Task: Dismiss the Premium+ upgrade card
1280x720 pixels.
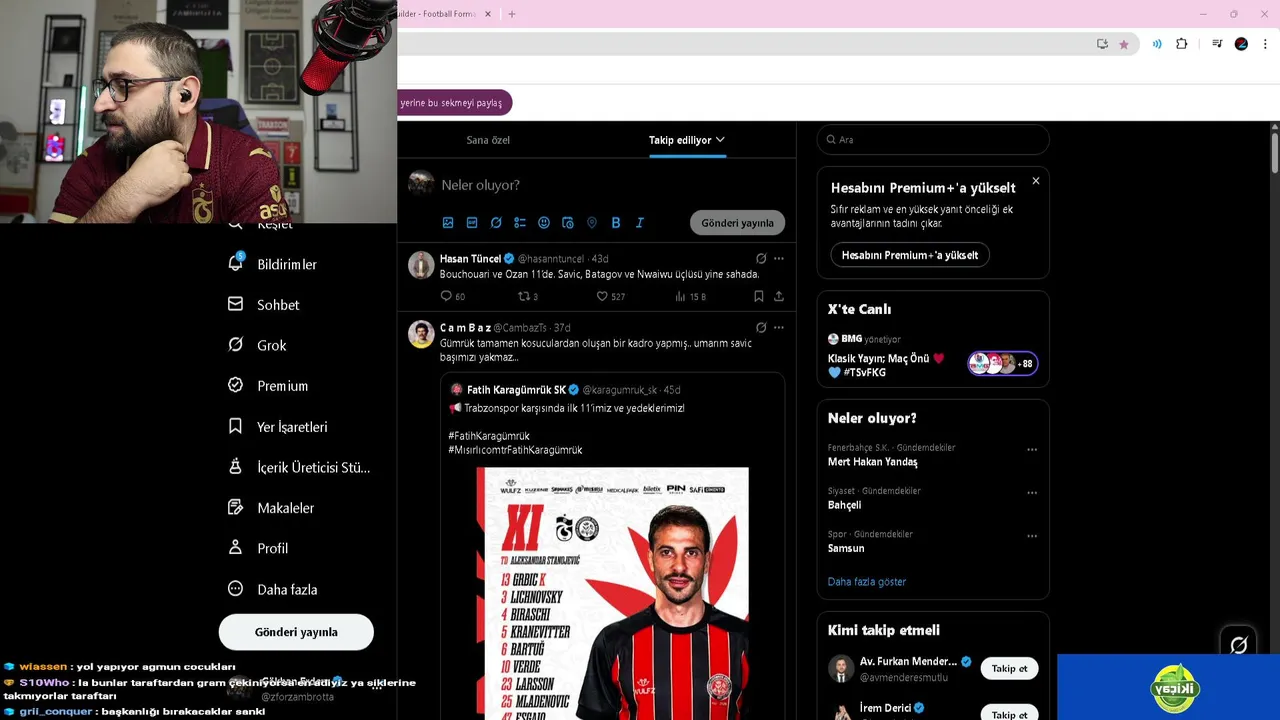Action: 1036,181
